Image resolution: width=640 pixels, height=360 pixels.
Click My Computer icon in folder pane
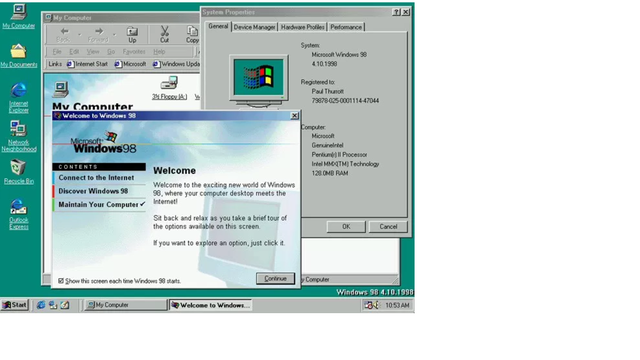point(61,89)
